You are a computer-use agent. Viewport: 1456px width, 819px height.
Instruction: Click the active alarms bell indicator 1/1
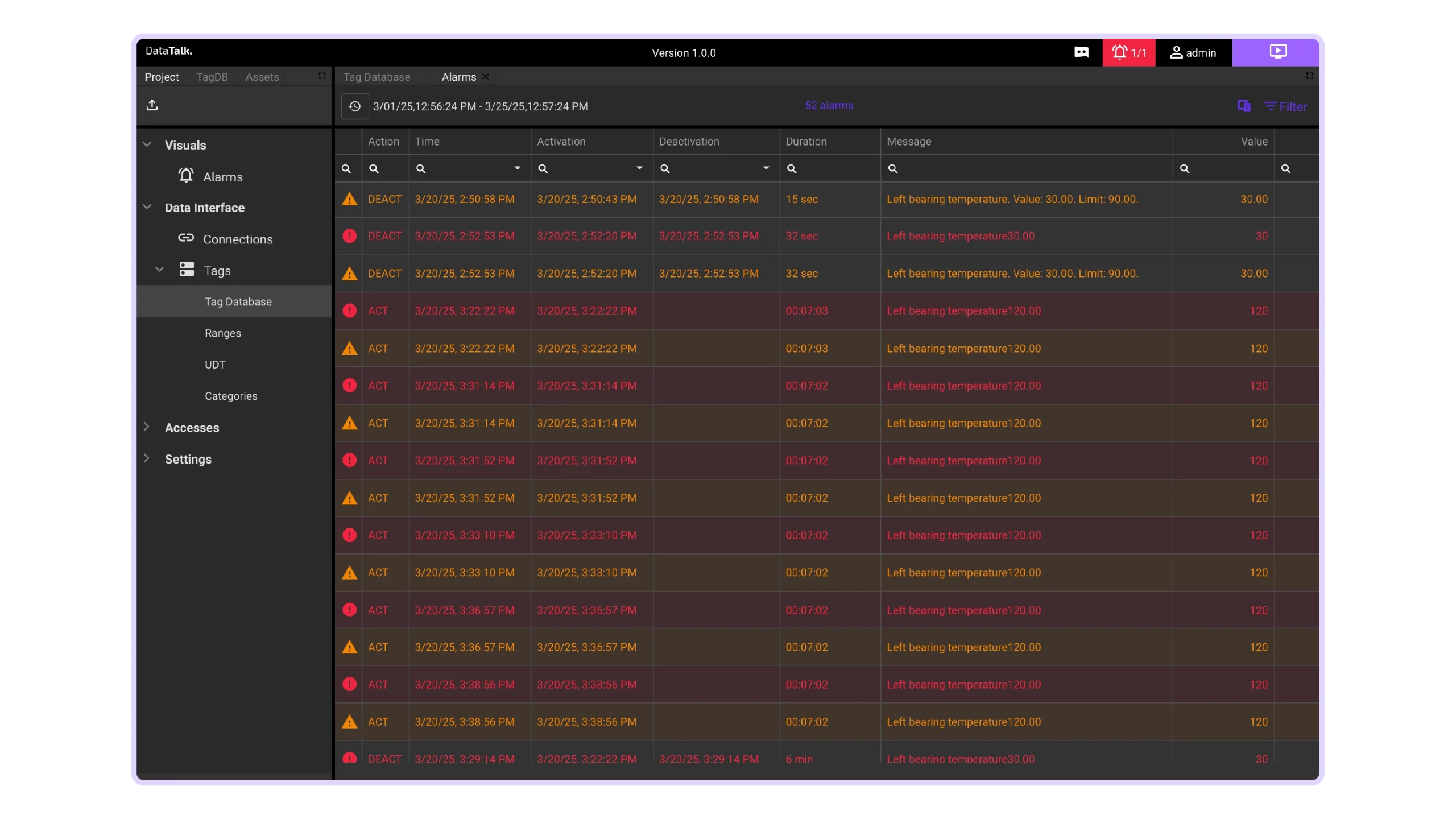1129,52
